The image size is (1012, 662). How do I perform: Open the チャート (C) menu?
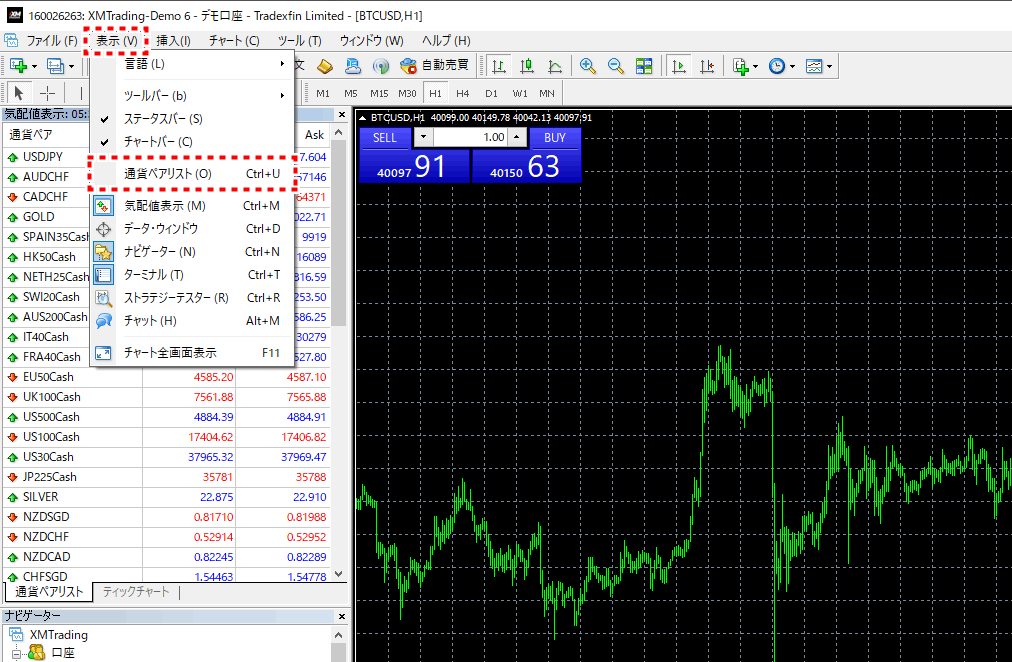point(234,41)
